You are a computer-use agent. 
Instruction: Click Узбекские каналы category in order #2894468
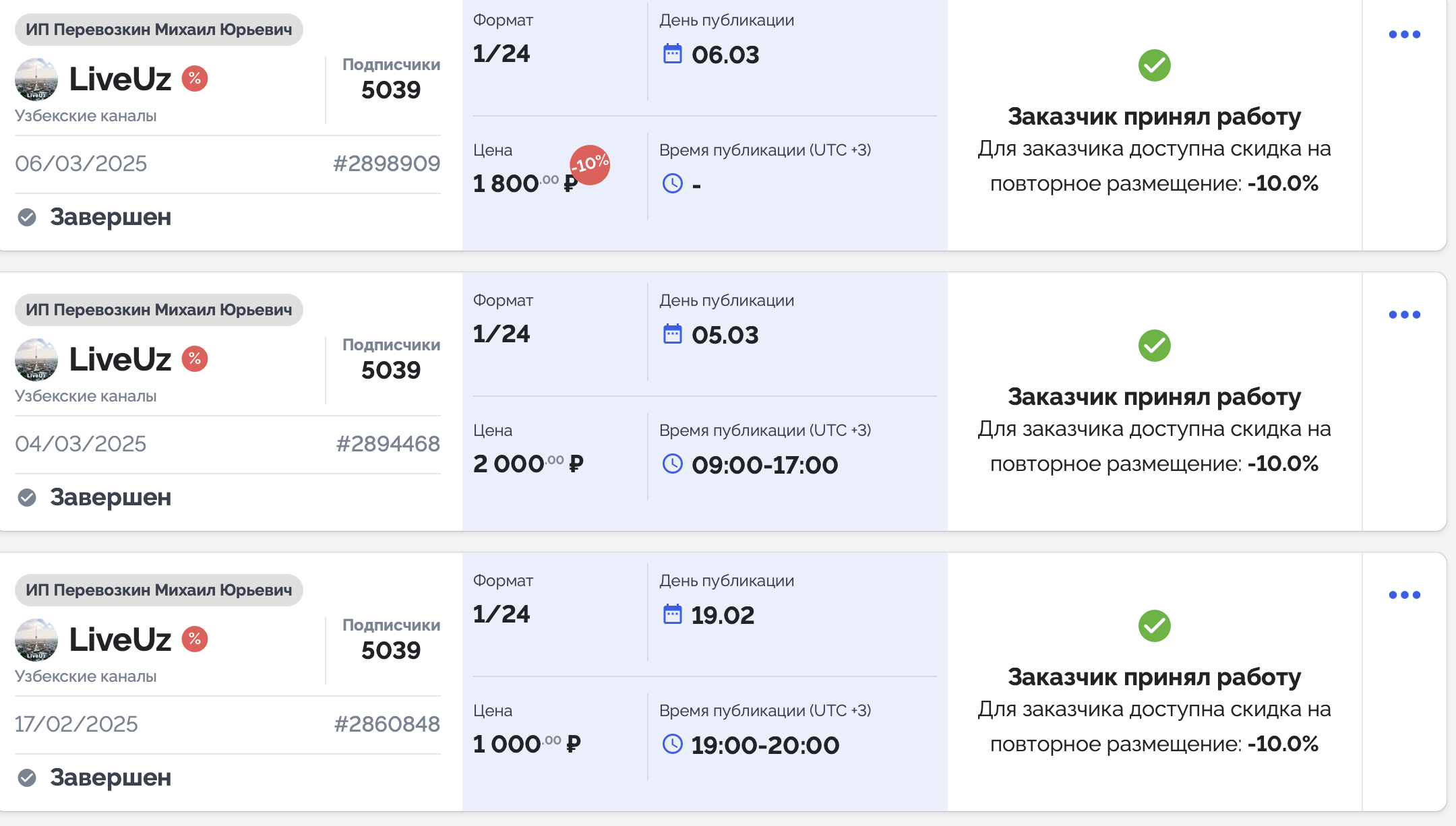86,396
